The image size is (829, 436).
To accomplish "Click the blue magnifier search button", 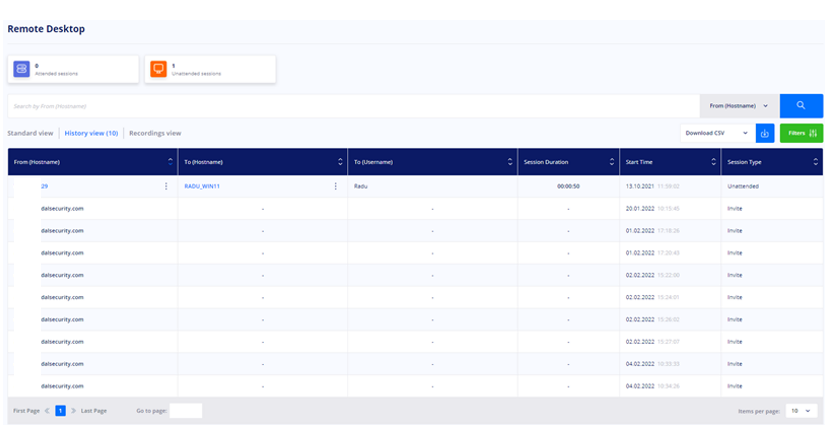I will coord(801,106).
